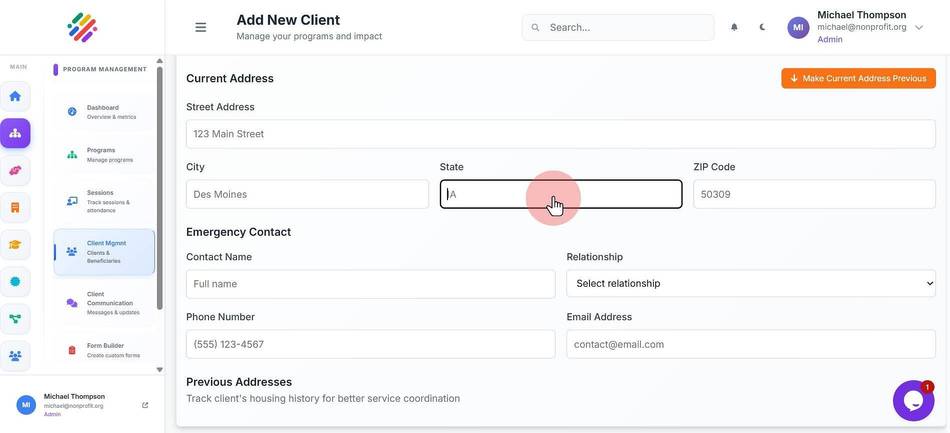The width and height of the screenshot is (950, 433).
Task: Focus the ZIP Code field
Action: (814, 194)
